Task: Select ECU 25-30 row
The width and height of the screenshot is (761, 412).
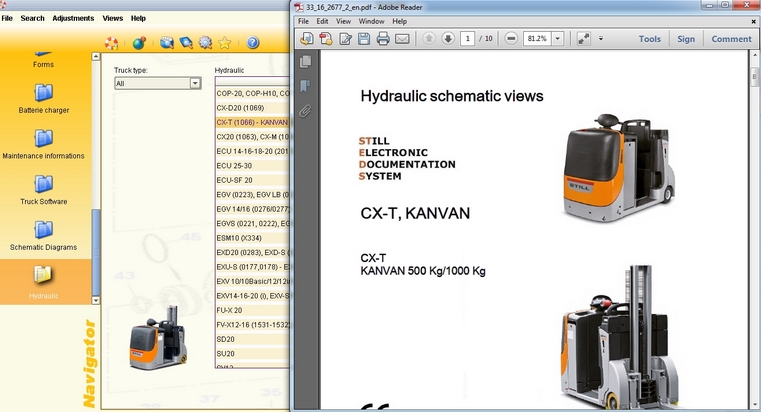Action: pyautogui.click(x=252, y=165)
